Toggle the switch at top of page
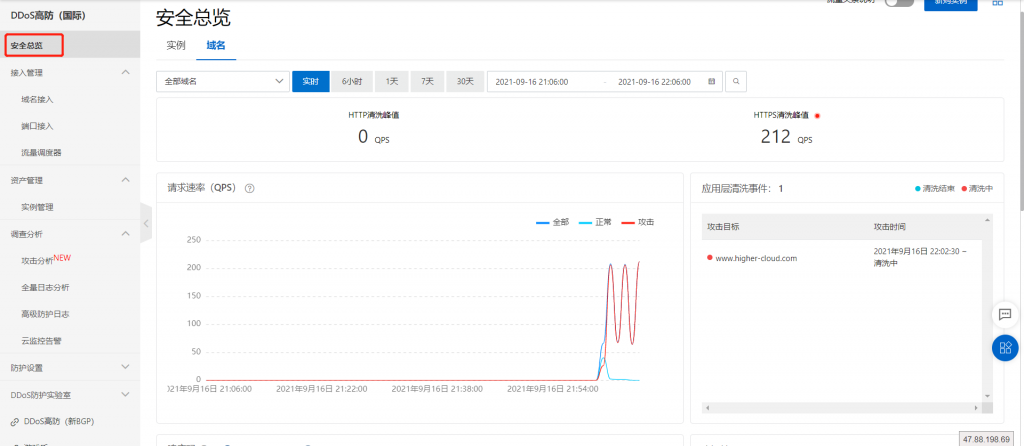1024x446 pixels. pos(899,3)
